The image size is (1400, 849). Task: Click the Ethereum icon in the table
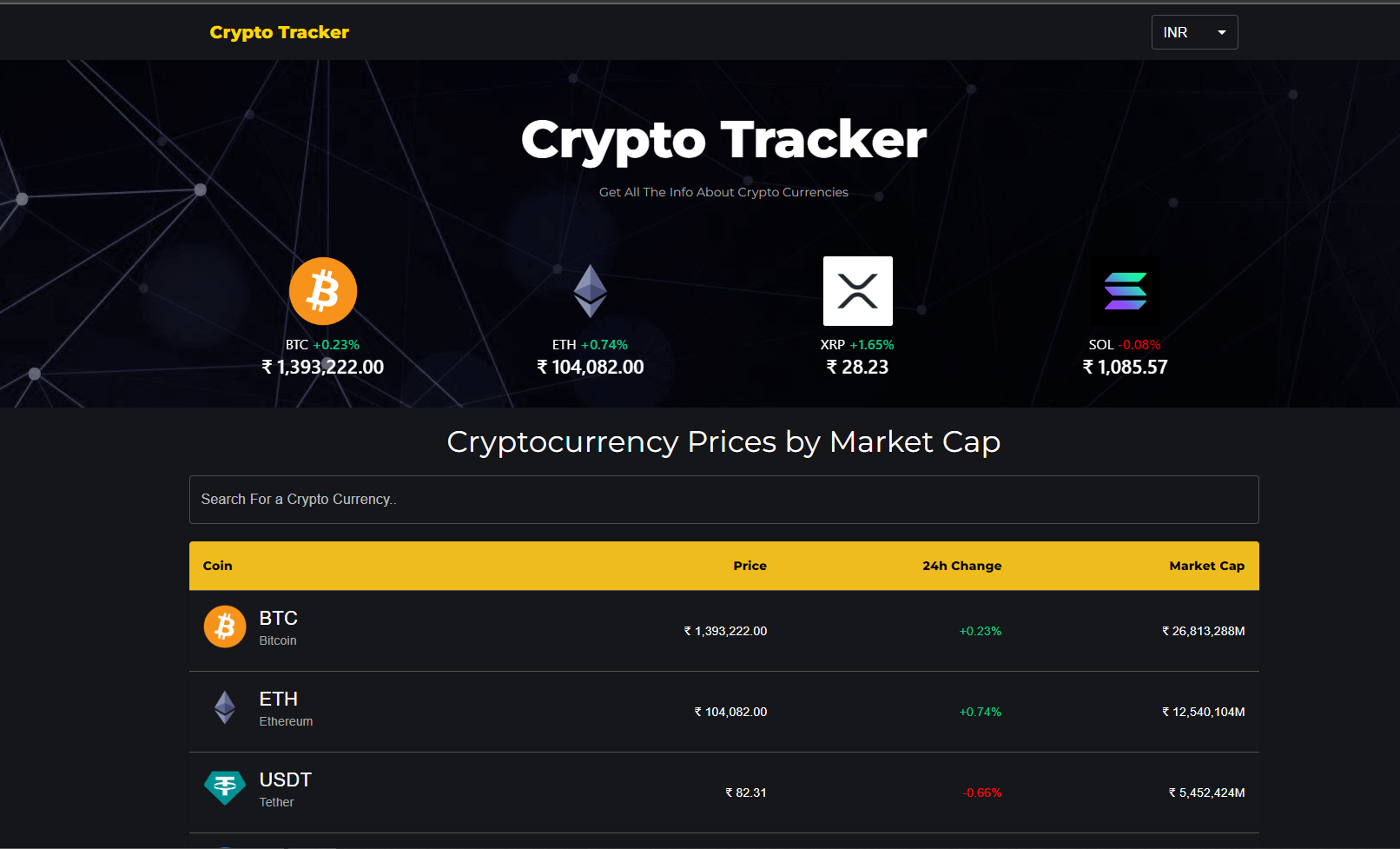[x=225, y=707]
